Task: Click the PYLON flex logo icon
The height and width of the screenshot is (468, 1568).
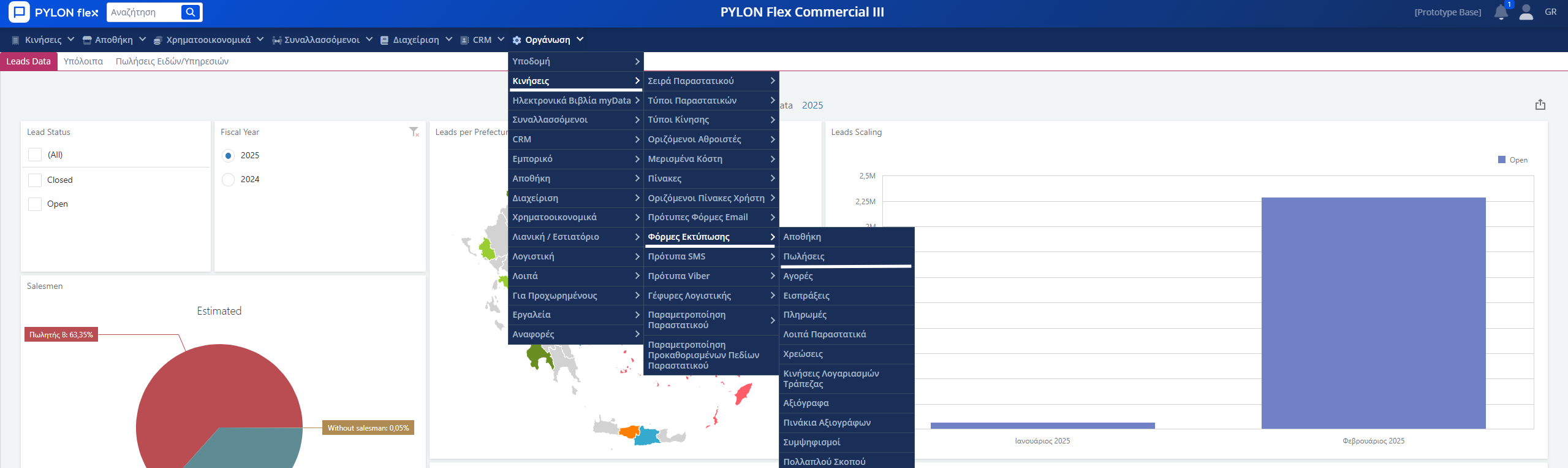Action: [x=19, y=12]
